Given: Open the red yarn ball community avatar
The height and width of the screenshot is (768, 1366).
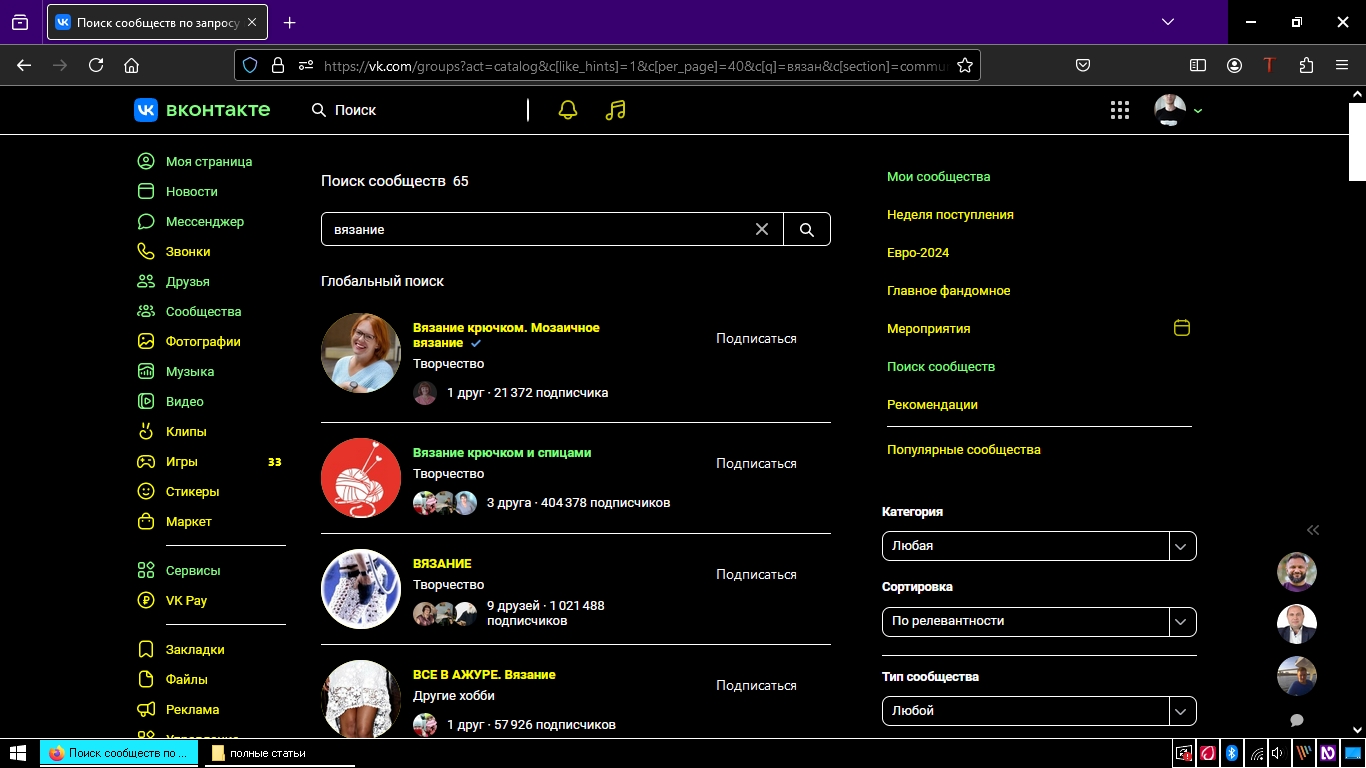Looking at the screenshot, I should pyautogui.click(x=361, y=478).
